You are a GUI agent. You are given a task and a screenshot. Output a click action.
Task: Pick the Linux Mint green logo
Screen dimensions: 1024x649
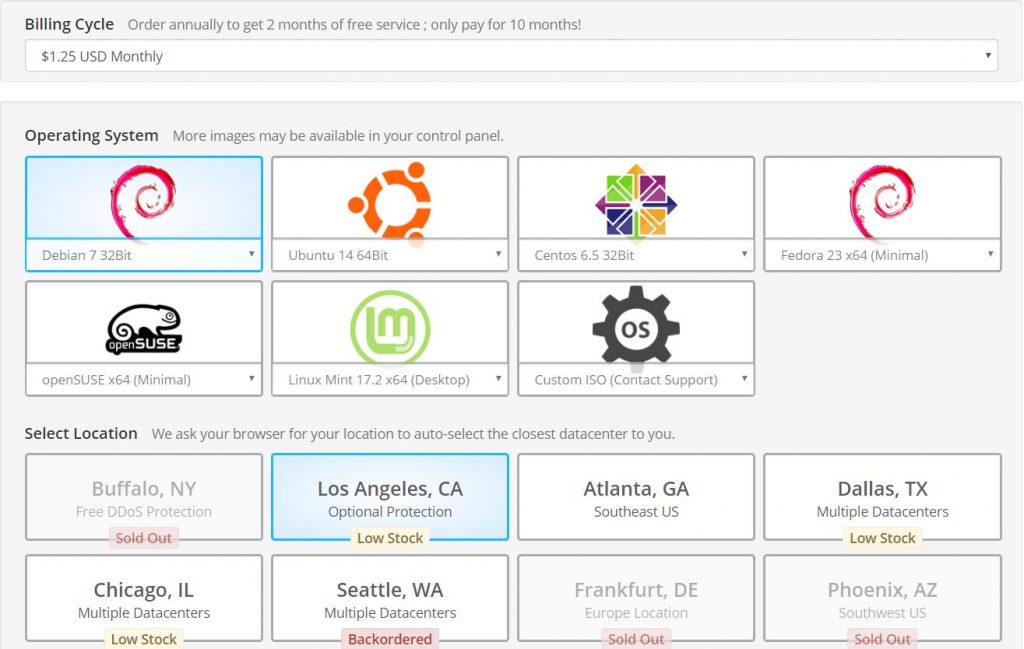(390, 327)
